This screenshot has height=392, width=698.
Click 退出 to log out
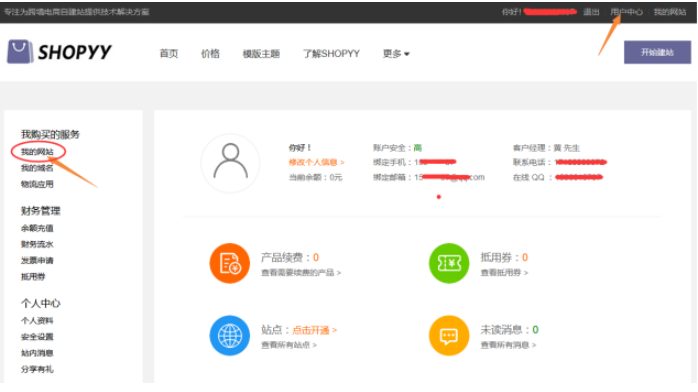coord(591,12)
